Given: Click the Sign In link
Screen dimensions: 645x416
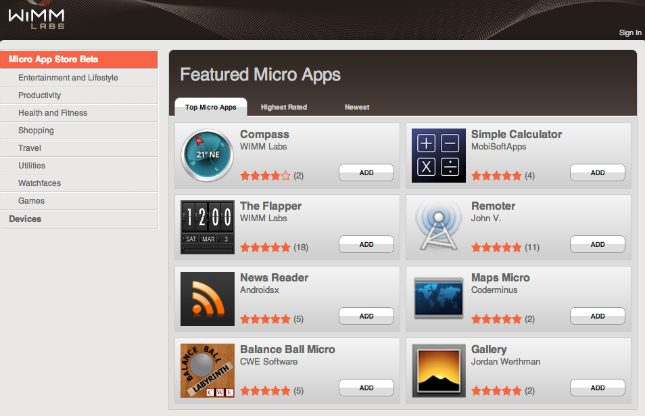Looking at the screenshot, I should click(x=630, y=33).
